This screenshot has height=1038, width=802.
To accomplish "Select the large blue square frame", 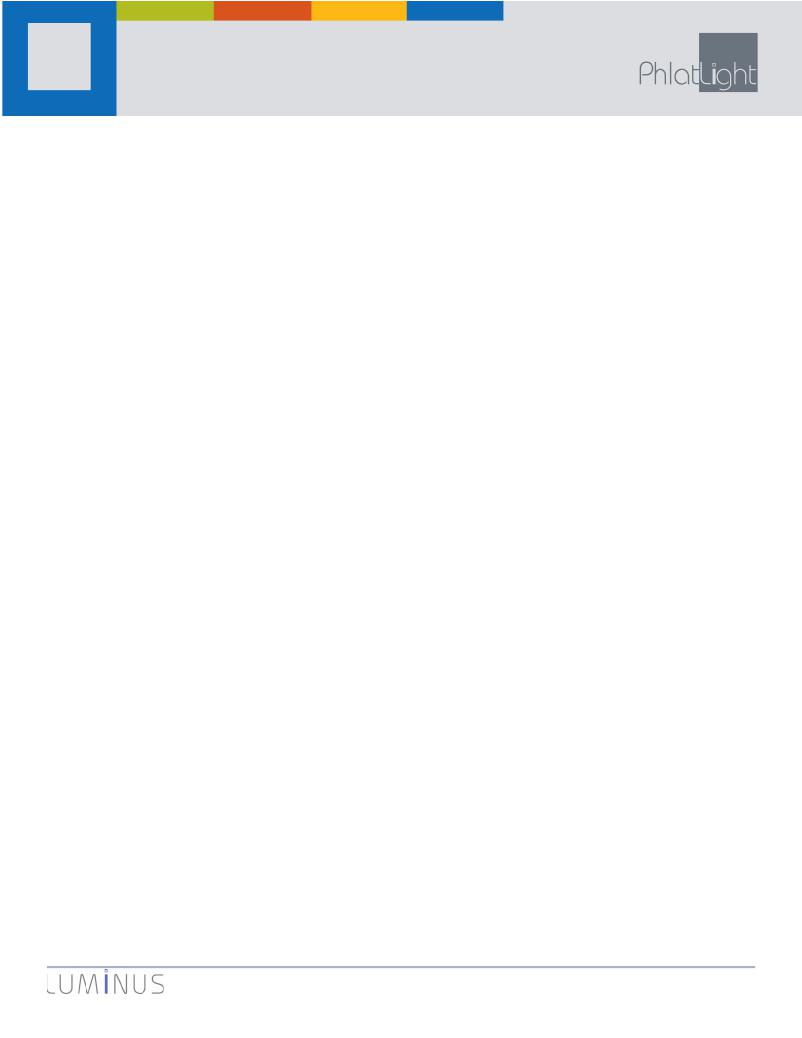I will [59, 58].
